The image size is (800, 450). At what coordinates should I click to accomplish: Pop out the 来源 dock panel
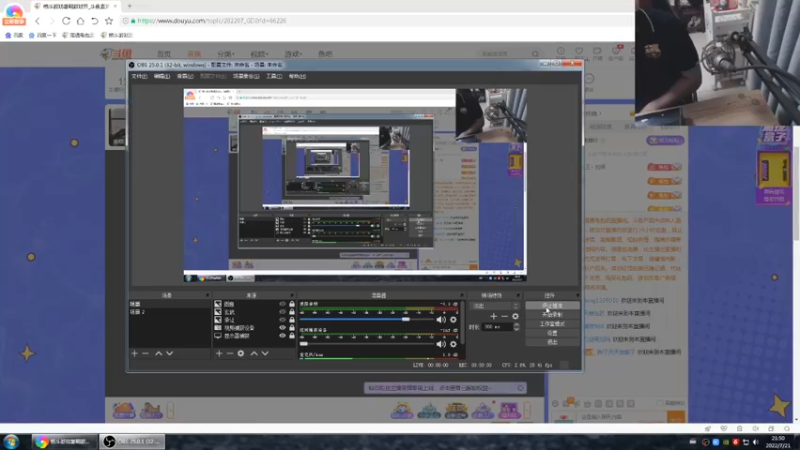click(292, 295)
